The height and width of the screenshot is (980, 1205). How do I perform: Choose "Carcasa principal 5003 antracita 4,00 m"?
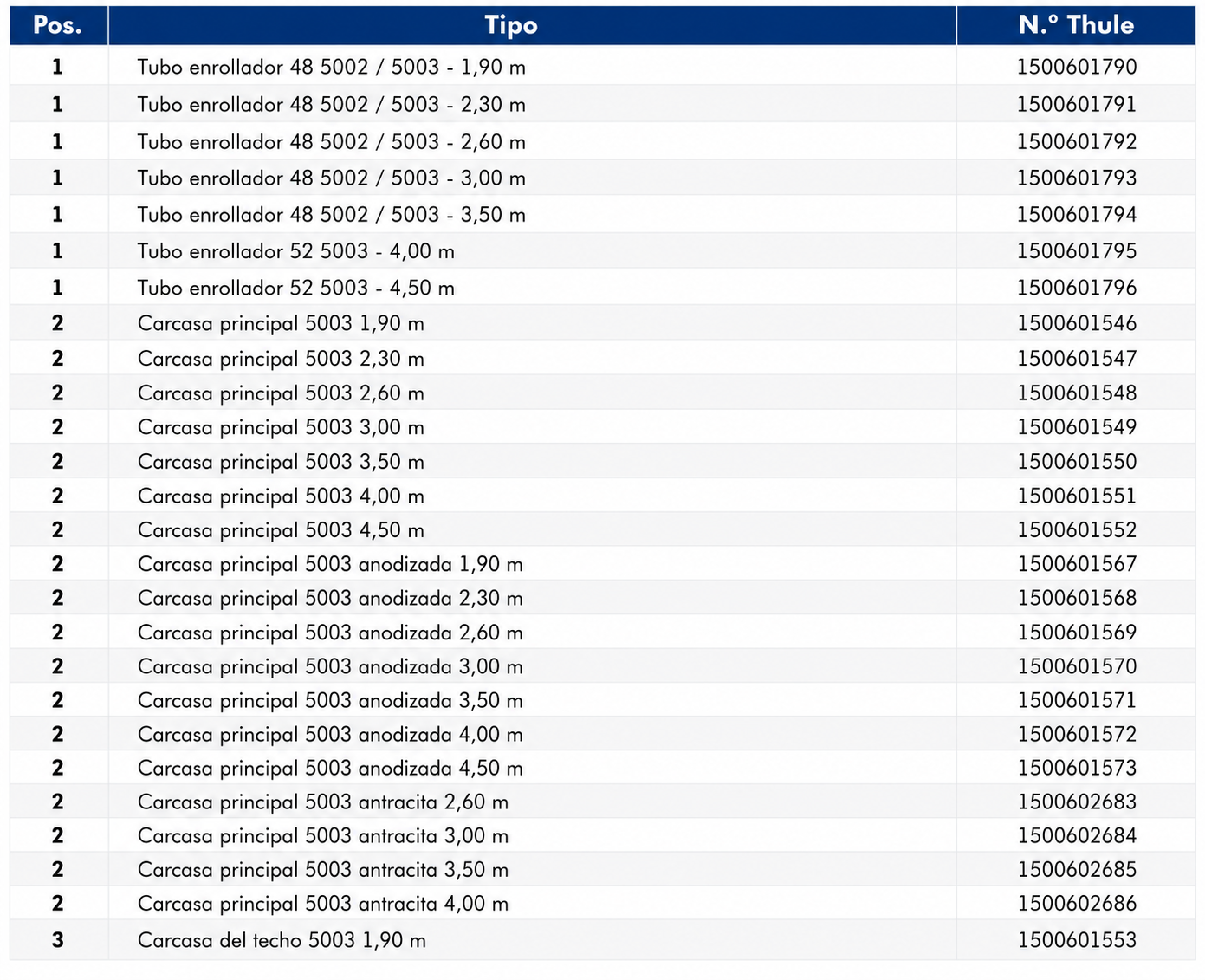[x=322, y=904]
